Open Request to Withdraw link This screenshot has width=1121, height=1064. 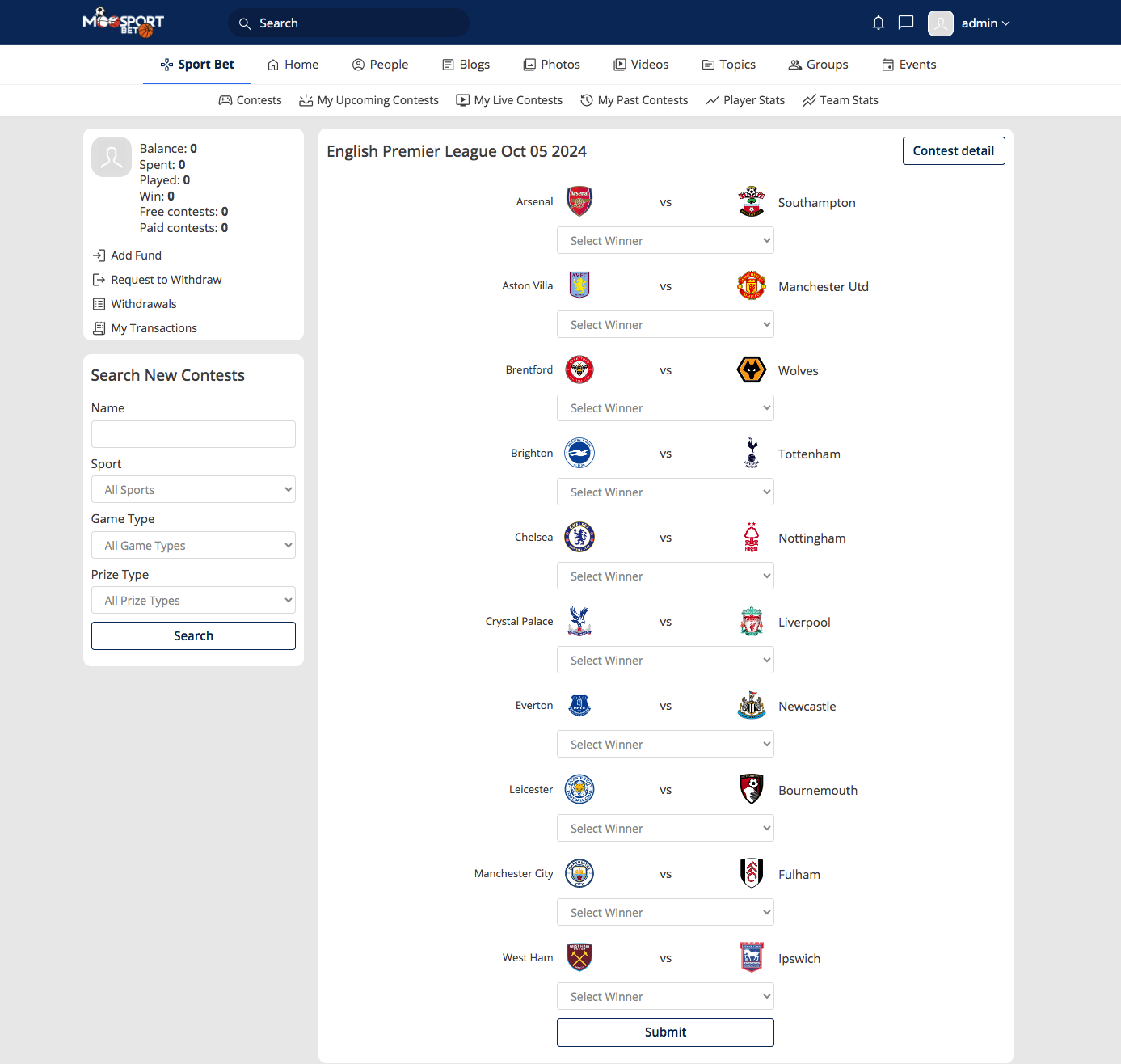(x=157, y=280)
